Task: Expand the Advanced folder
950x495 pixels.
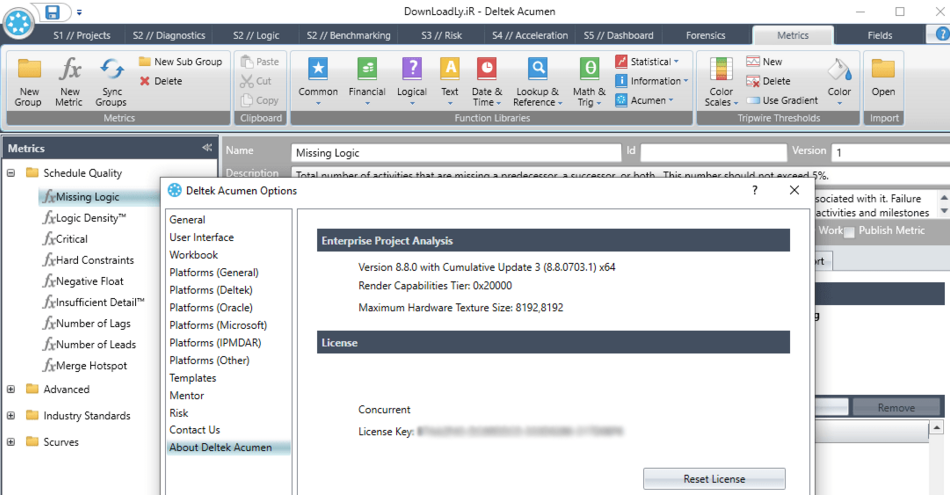Action: [x=11, y=389]
